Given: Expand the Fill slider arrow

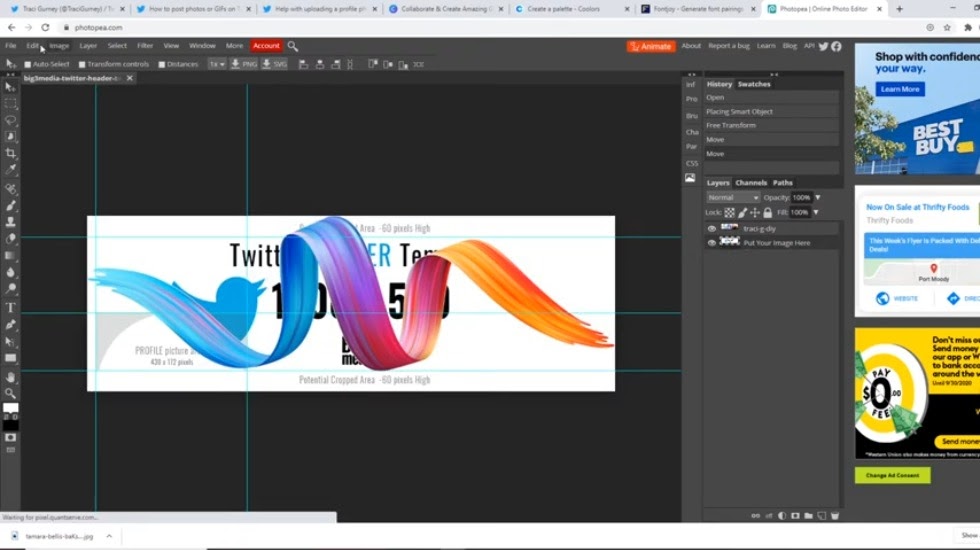Looking at the screenshot, I should (816, 212).
